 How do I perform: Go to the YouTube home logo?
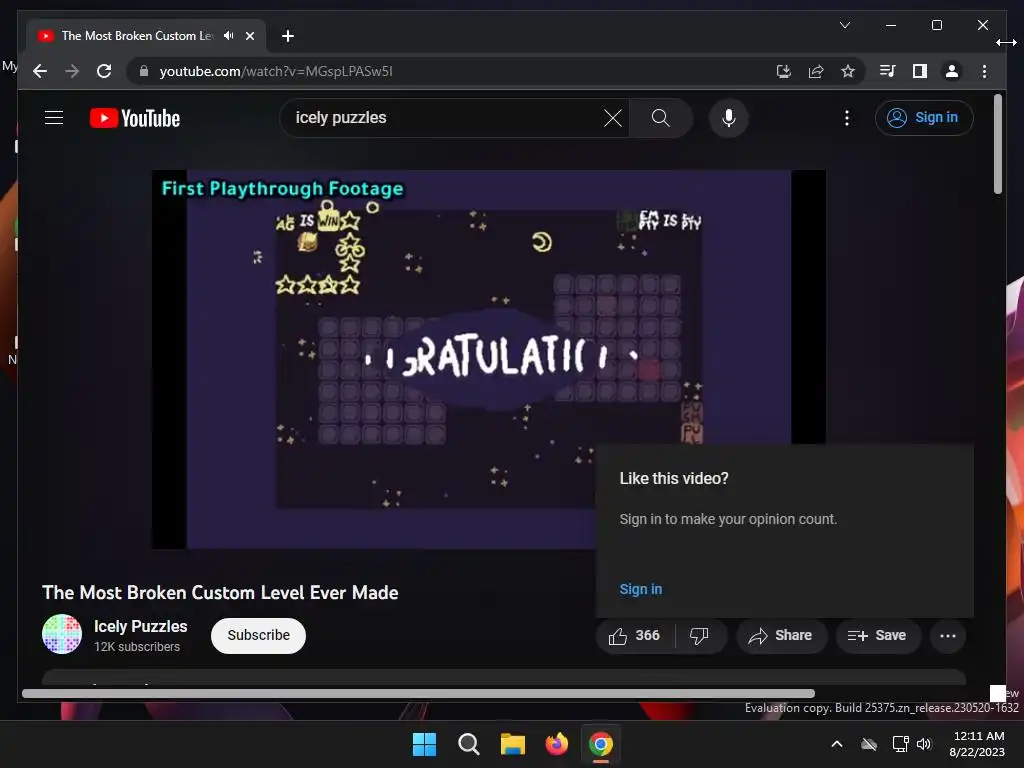(x=135, y=118)
